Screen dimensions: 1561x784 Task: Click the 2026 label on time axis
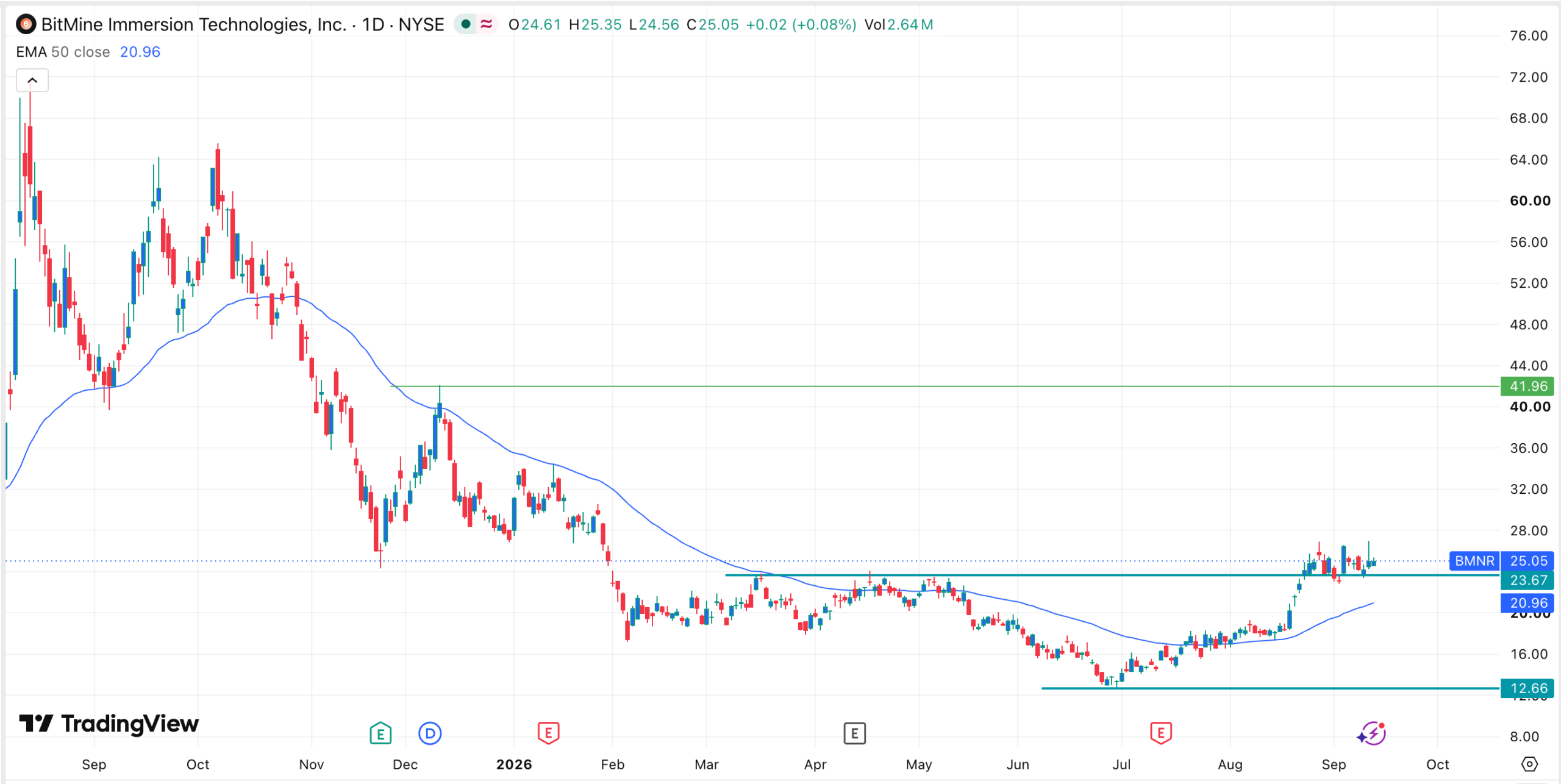514,764
